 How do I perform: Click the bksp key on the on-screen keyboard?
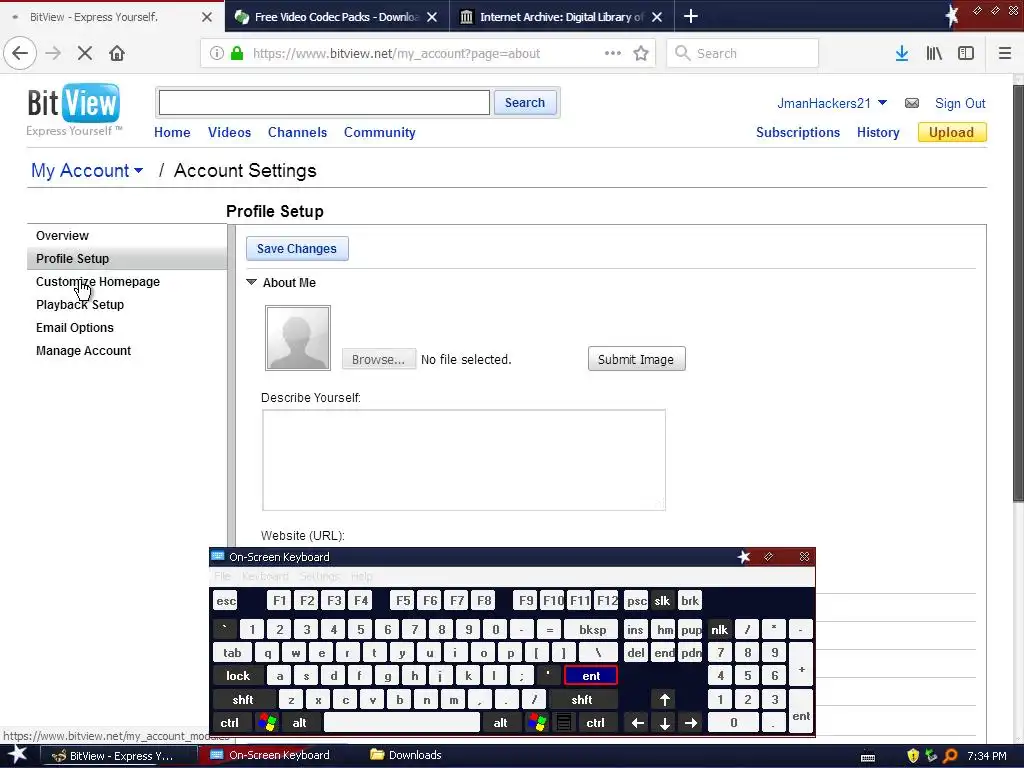pos(592,630)
